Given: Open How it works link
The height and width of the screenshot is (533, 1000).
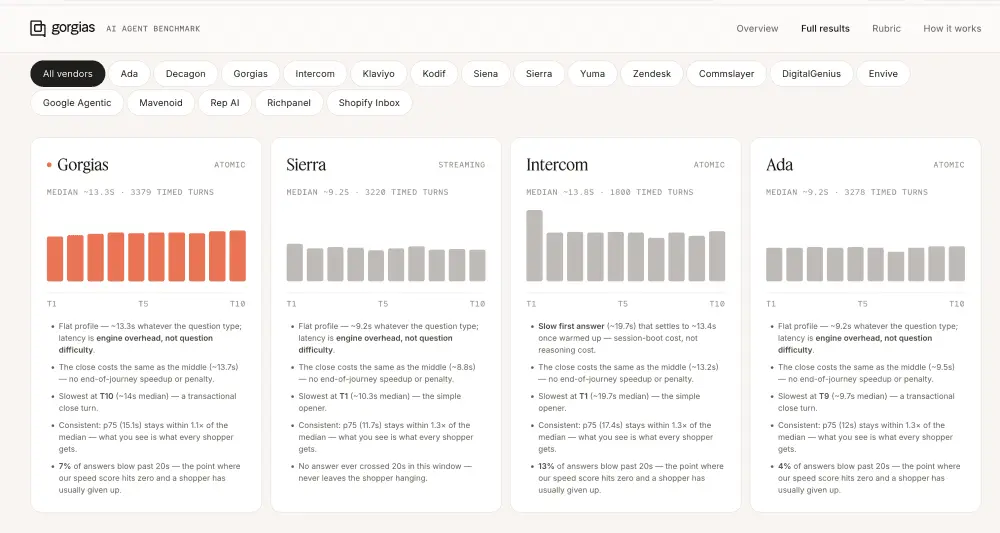Looking at the screenshot, I should click(x=952, y=29).
